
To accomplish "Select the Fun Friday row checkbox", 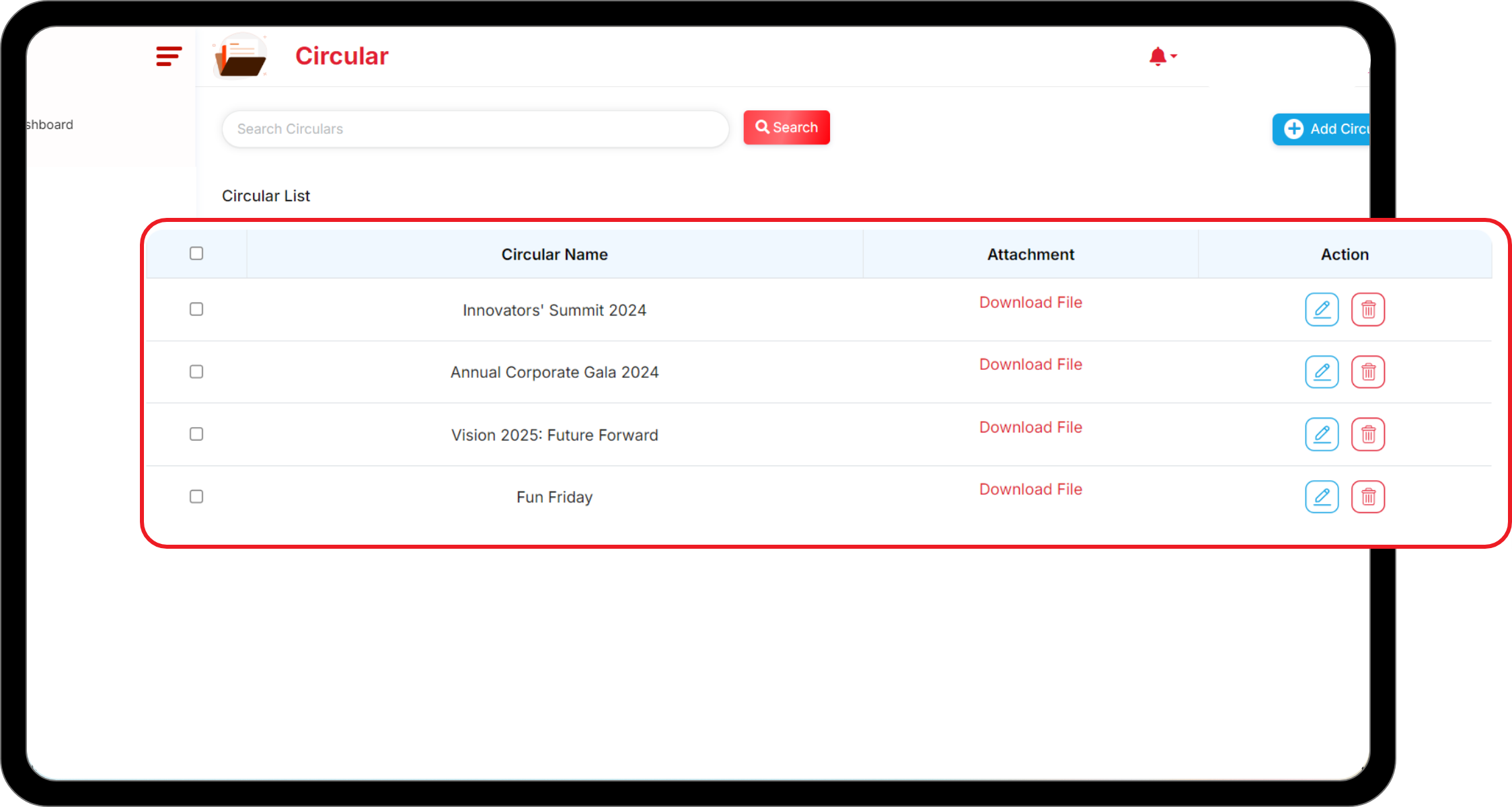I will click(x=196, y=496).
